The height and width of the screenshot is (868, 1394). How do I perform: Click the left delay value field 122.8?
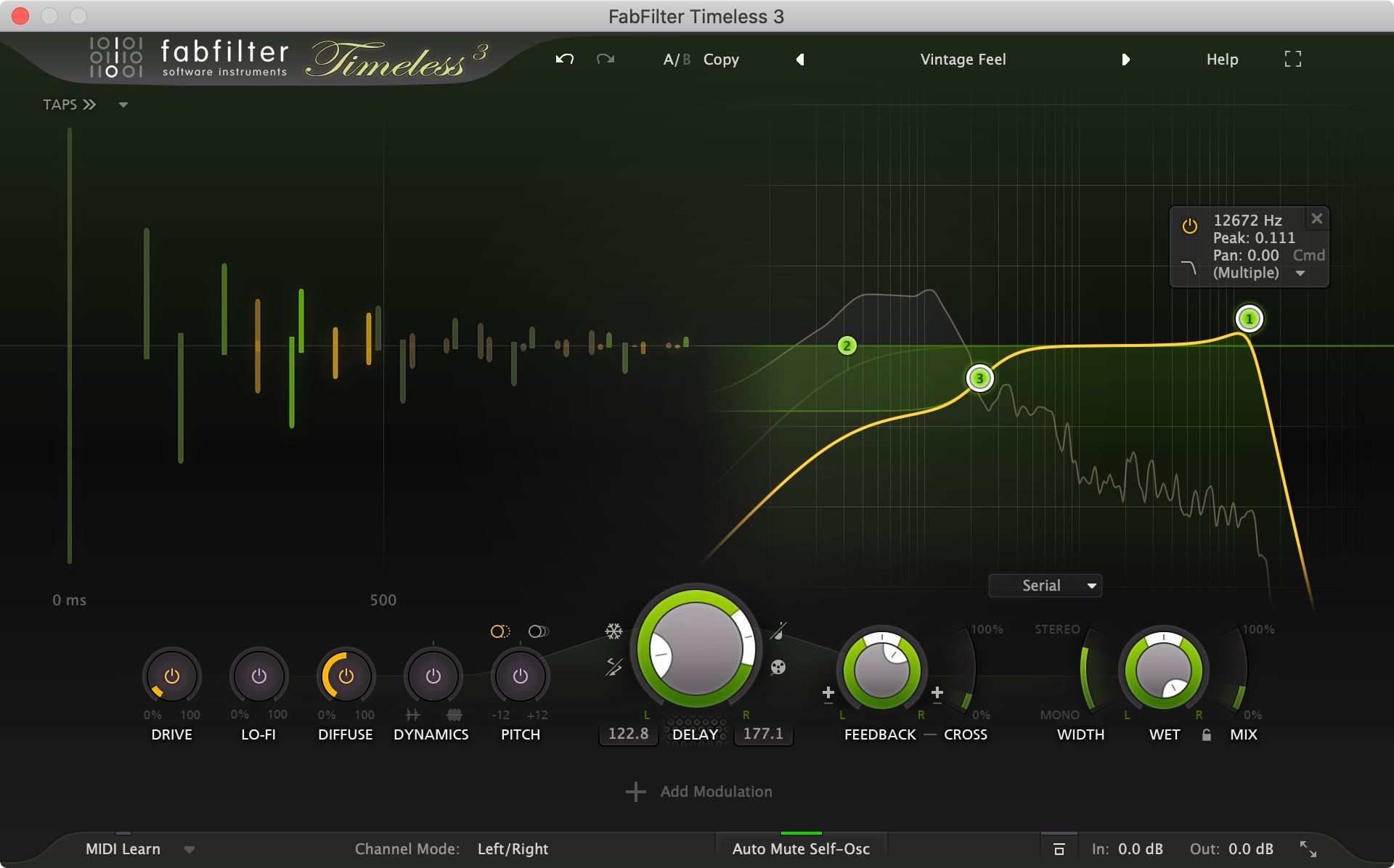(x=627, y=734)
